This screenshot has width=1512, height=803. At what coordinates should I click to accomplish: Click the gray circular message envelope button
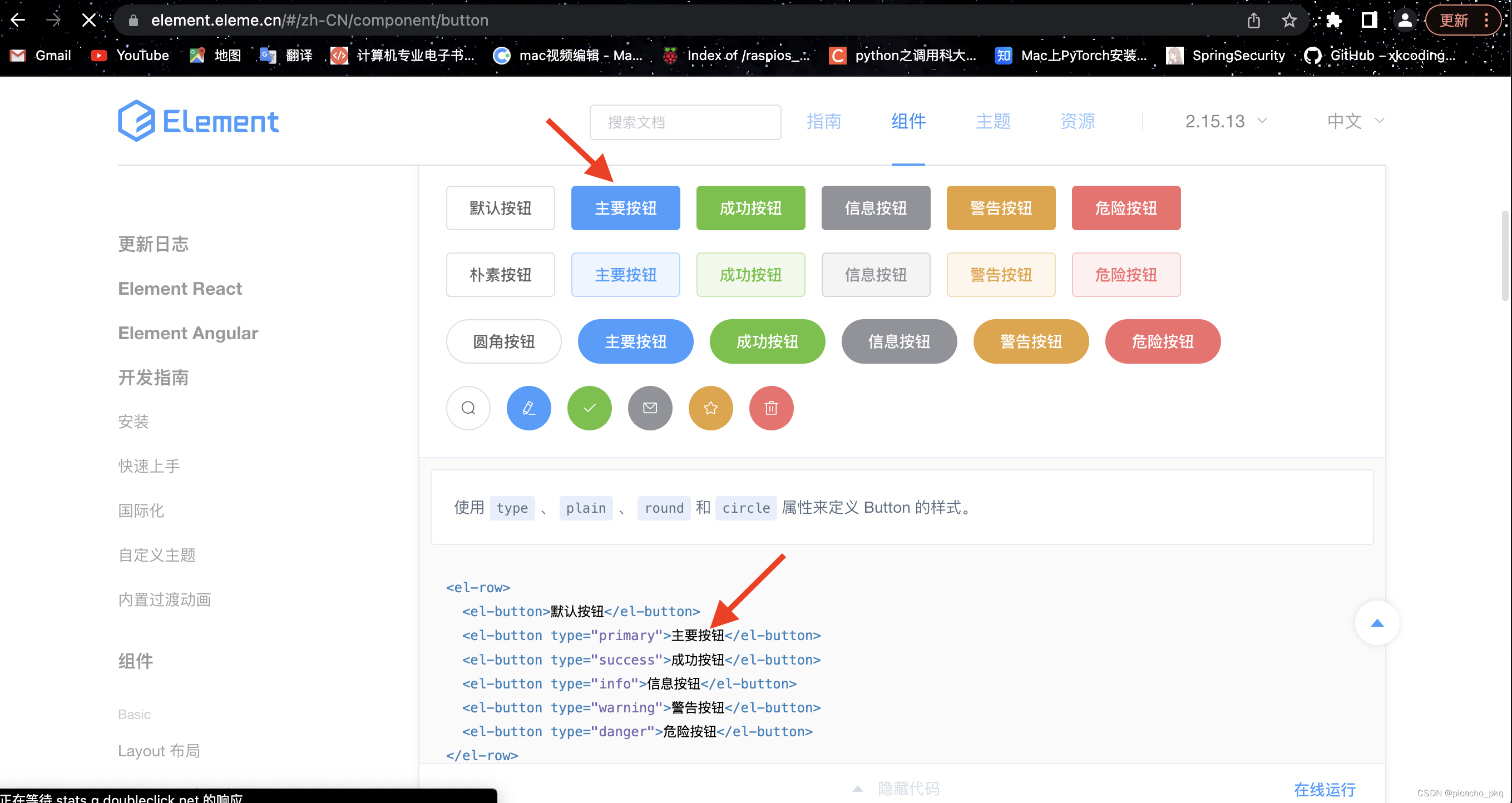click(x=650, y=408)
